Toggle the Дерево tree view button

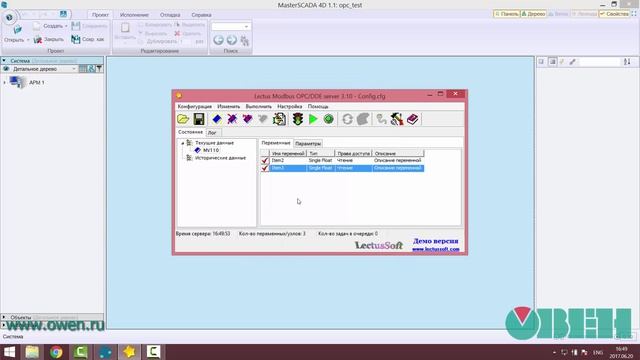[x=533, y=14]
